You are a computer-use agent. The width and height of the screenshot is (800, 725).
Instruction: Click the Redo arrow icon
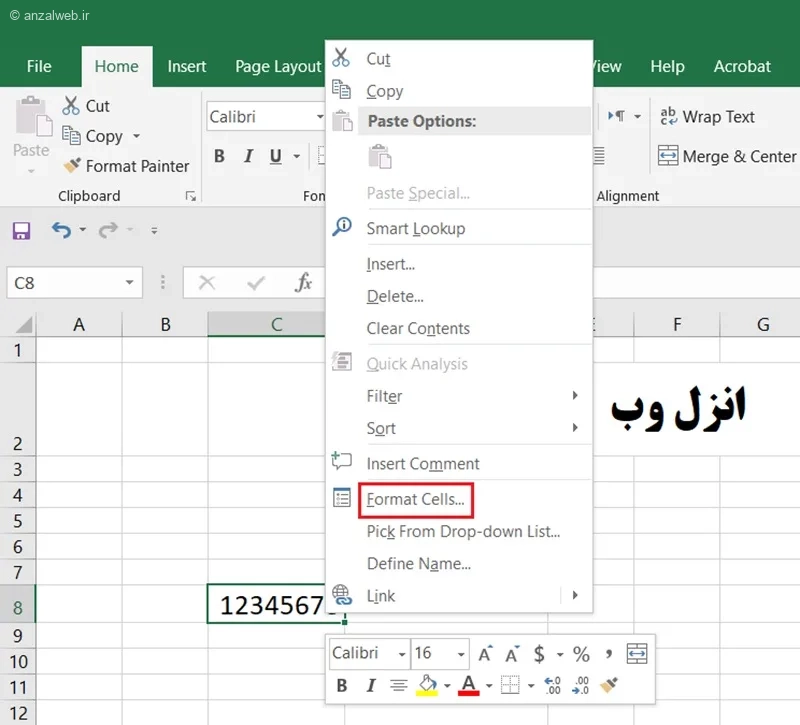pyautogui.click(x=108, y=231)
